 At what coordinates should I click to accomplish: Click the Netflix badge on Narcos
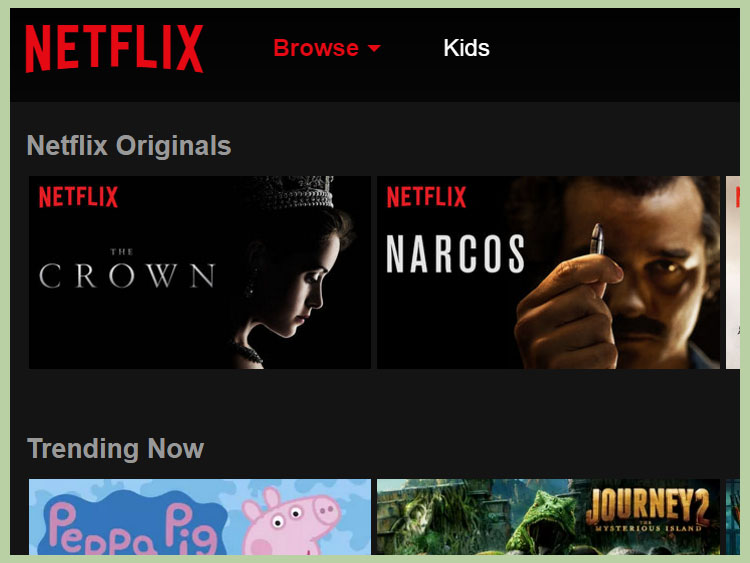[426, 197]
